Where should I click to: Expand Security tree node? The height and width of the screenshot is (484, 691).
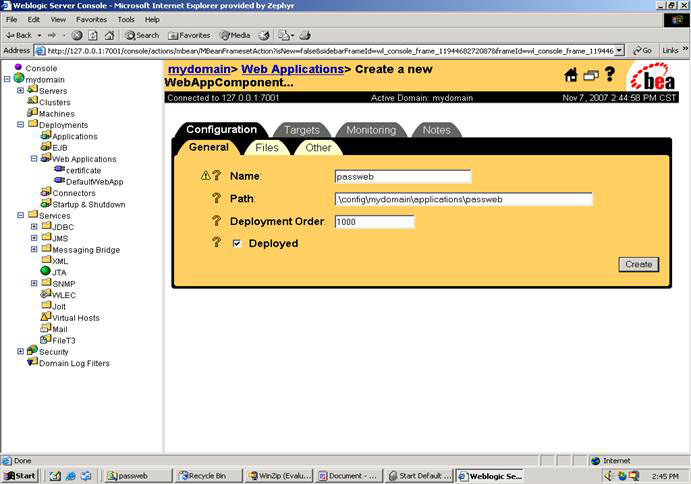20,351
